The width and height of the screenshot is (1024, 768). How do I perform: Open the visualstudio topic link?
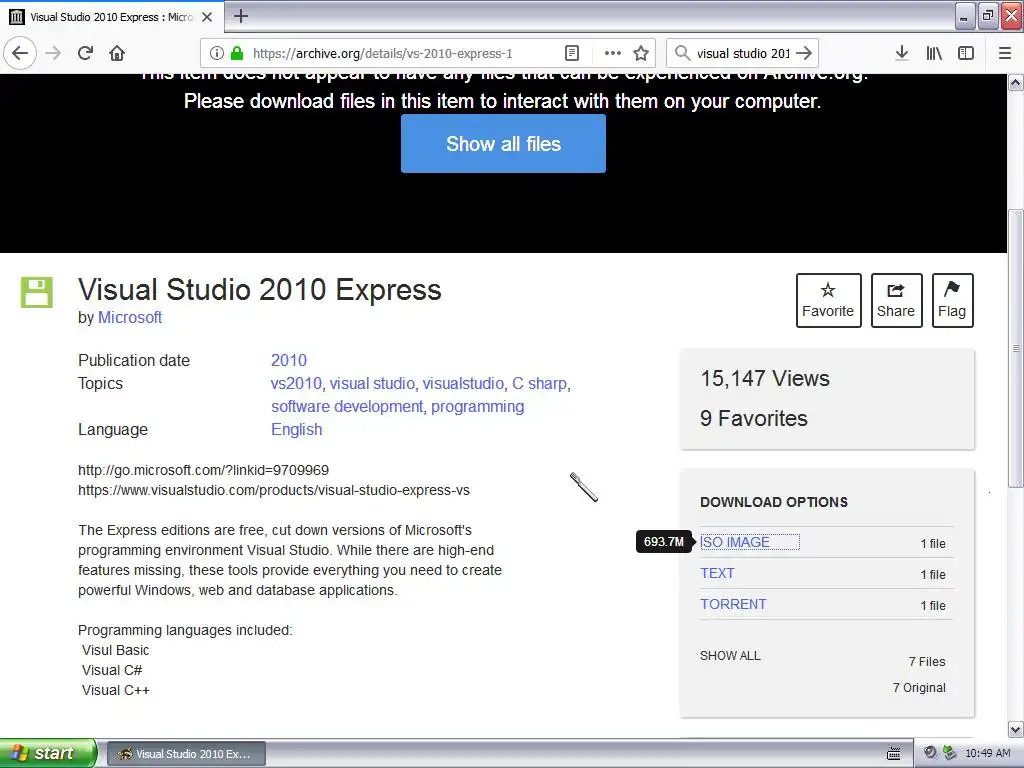pos(463,383)
